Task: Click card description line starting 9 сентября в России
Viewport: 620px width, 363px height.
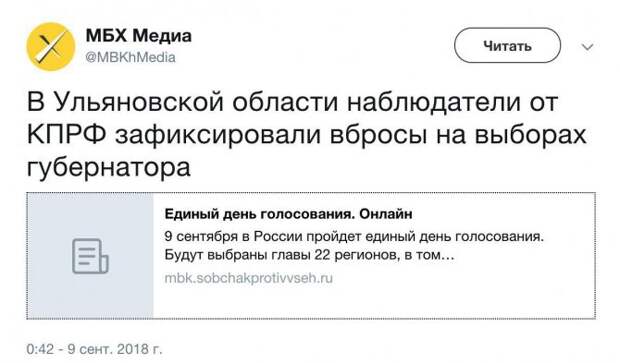Action: pos(354,236)
